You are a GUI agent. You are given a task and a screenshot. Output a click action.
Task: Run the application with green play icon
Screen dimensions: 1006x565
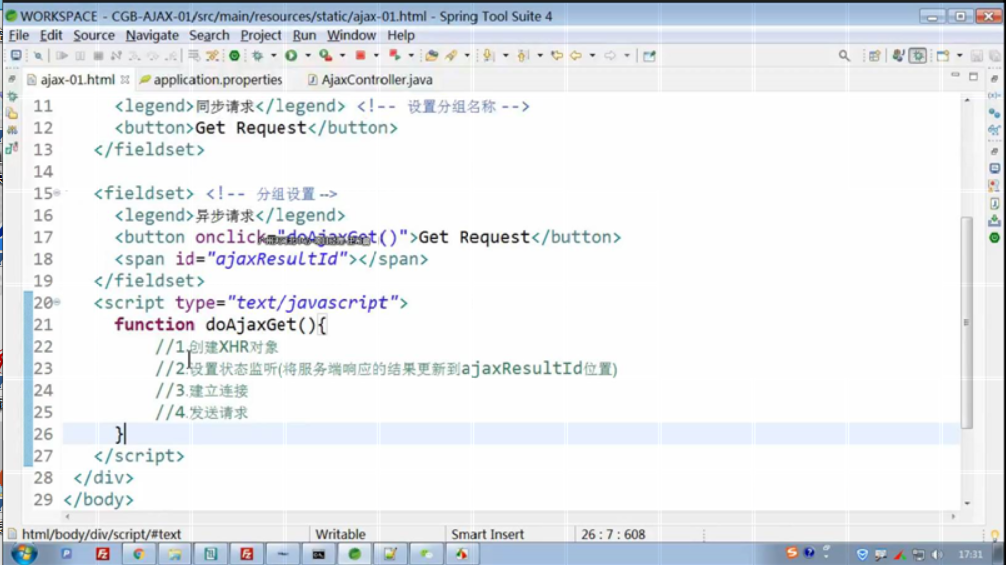[x=291, y=56]
